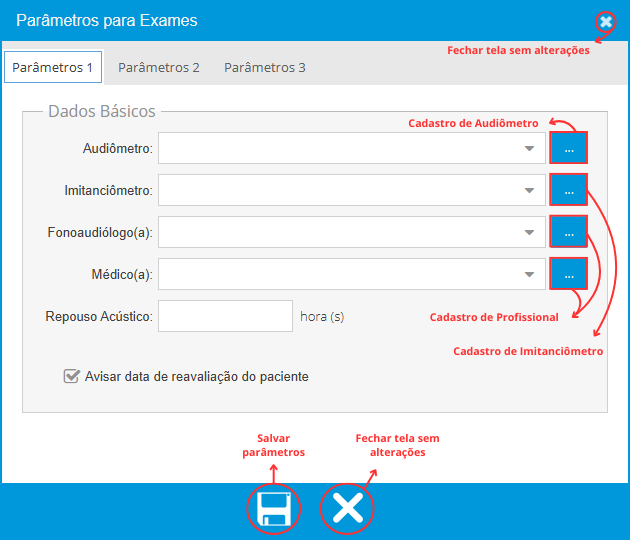Close the dialog using the top-right X icon
Screen dimensions: 630x540
pos(606,21)
